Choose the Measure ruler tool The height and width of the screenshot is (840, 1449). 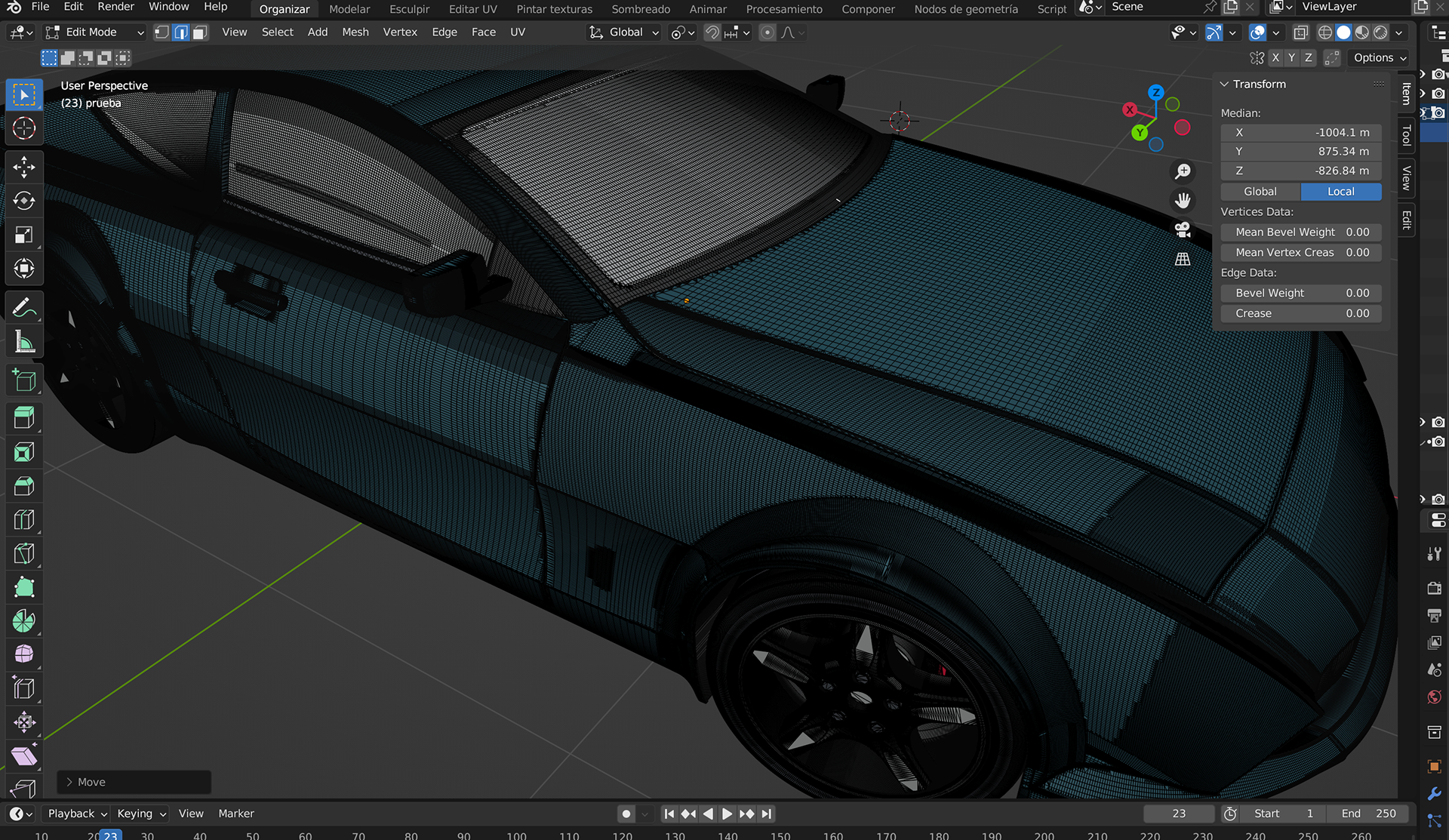click(24, 342)
